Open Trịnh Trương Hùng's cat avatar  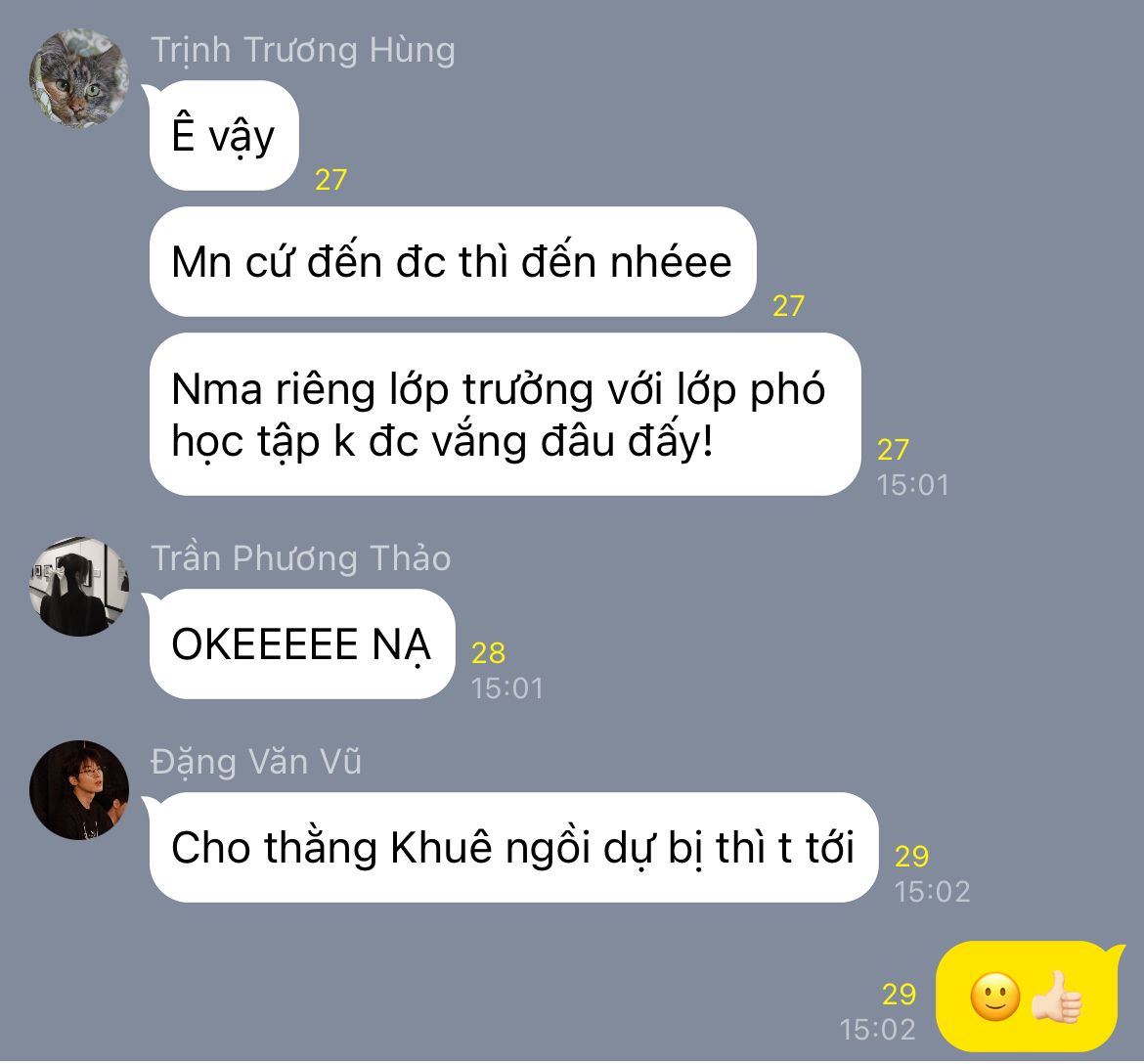click(x=79, y=78)
